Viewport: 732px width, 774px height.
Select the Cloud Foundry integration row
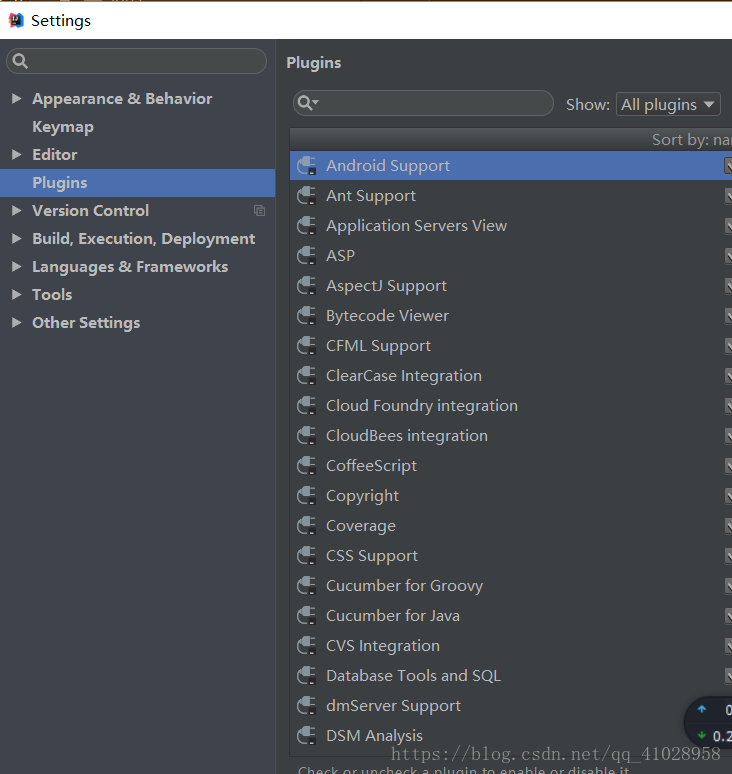coord(511,406)
